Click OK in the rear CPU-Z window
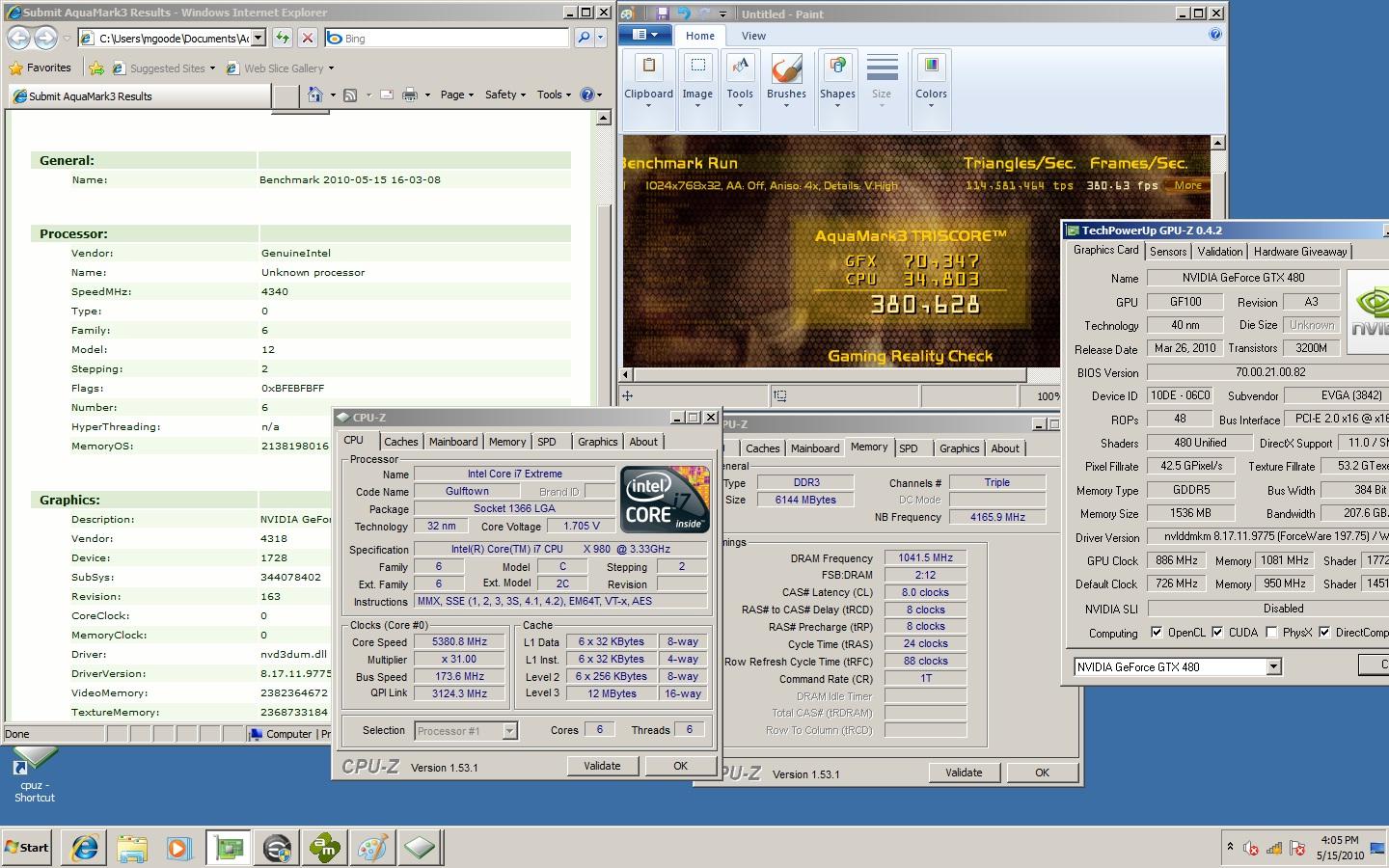 coord(1042,773)
